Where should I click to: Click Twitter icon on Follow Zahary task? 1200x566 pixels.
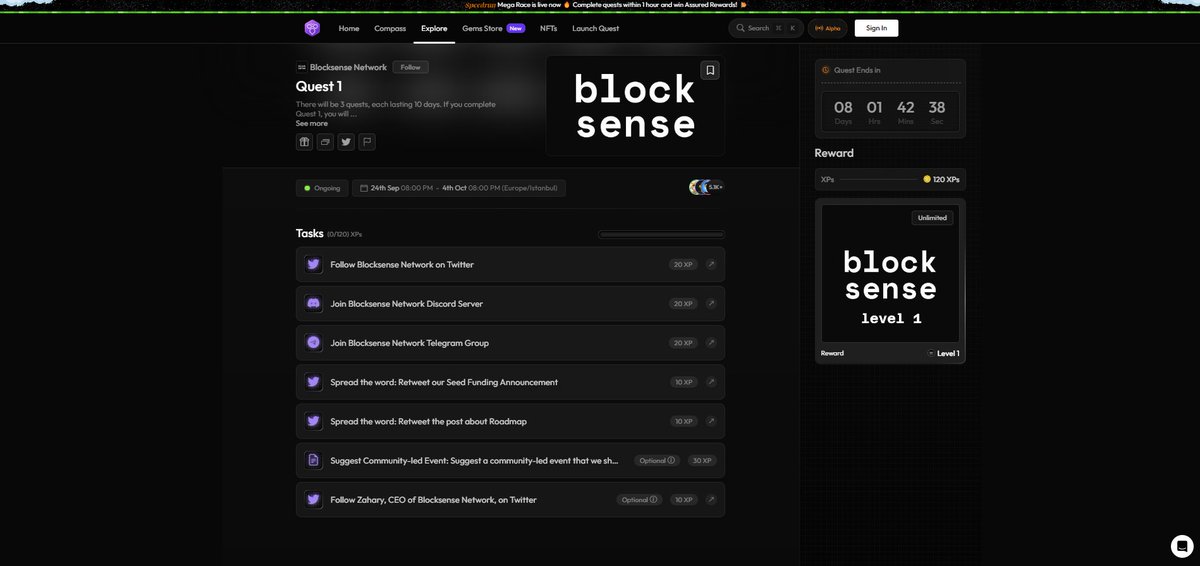pyautogui.click(x=313, y=499)
